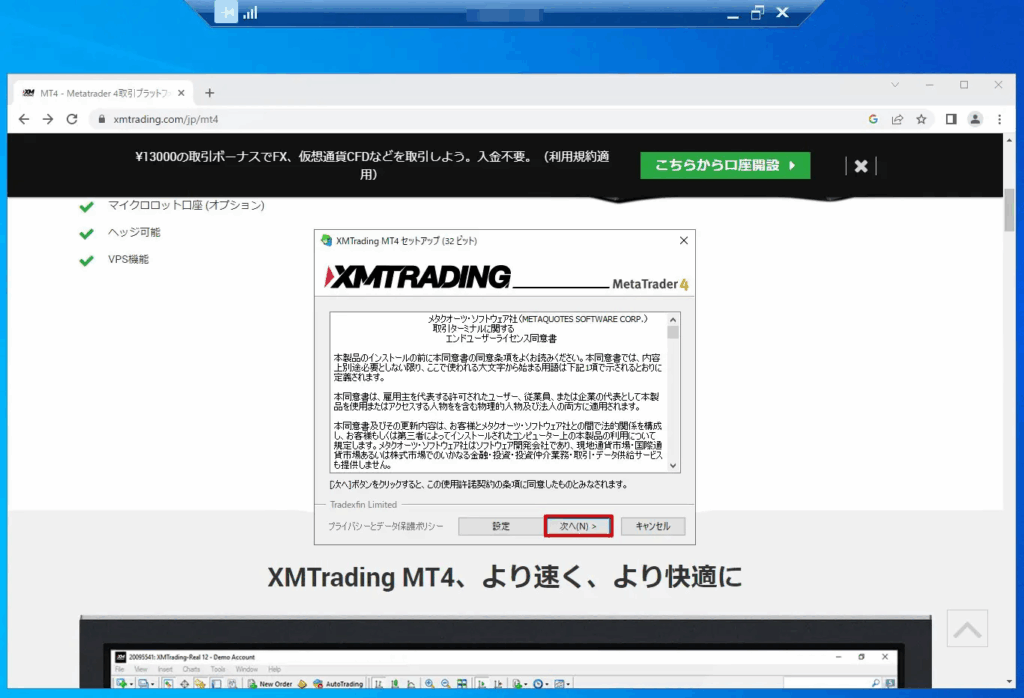This screenshot has height=698, width=1024.
Task: Open the share page icon in address bar
Action: [897, 119]
